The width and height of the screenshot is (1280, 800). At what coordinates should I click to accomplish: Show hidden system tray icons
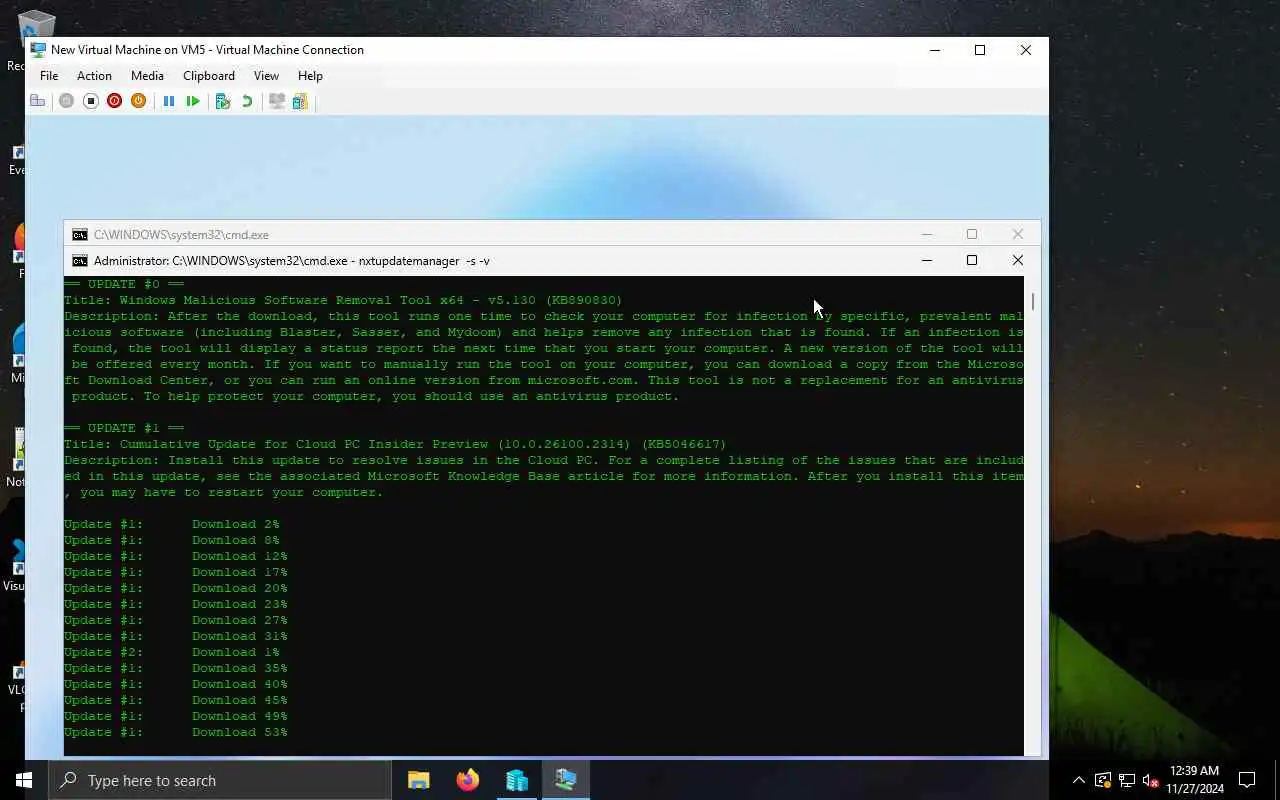pos(1079,780)
